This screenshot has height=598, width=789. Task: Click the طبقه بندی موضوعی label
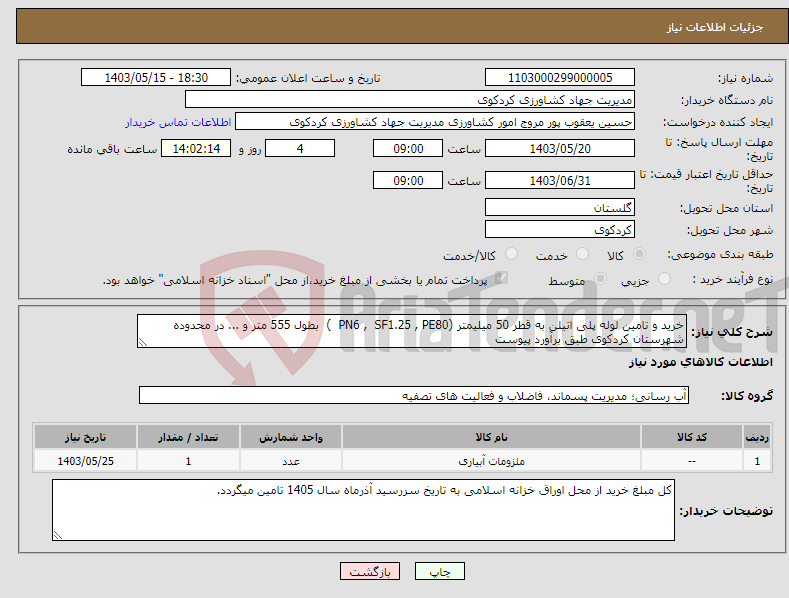[x=720, y=255]
